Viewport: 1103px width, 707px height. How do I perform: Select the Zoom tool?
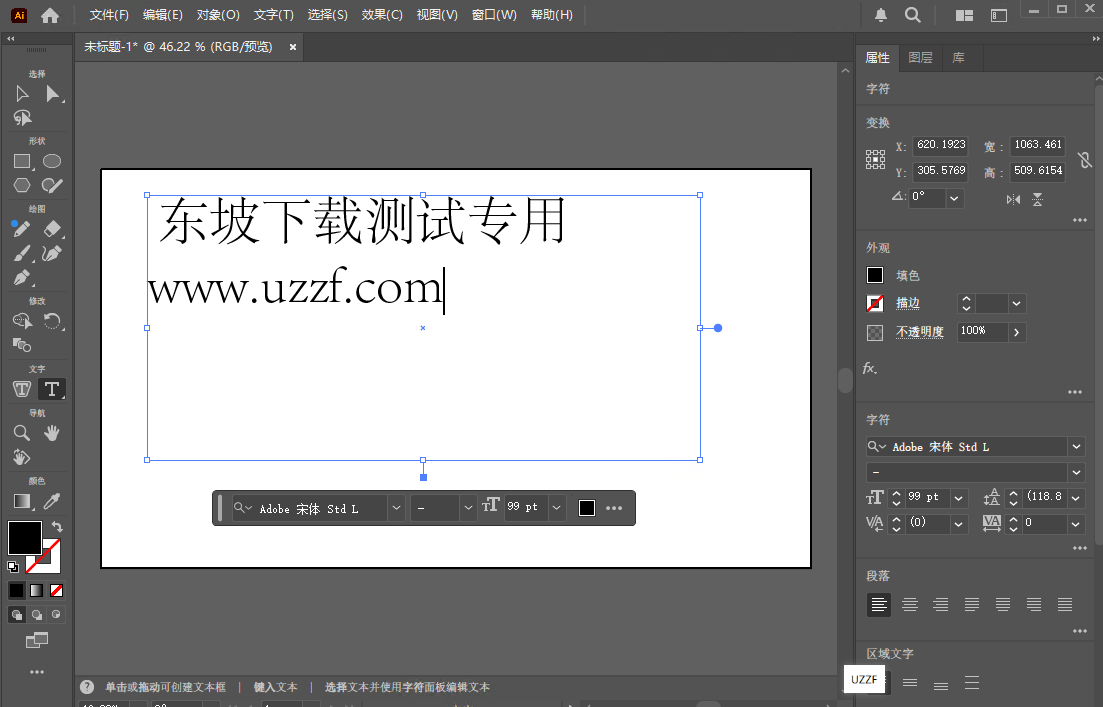click(x=21, y=432)
